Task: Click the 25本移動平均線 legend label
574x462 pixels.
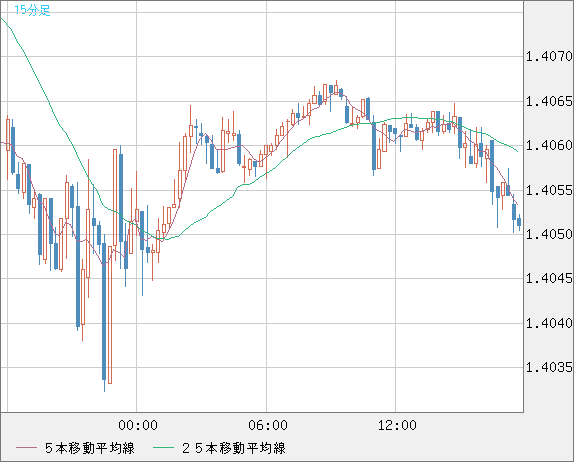Action: (x=234, y=448)
